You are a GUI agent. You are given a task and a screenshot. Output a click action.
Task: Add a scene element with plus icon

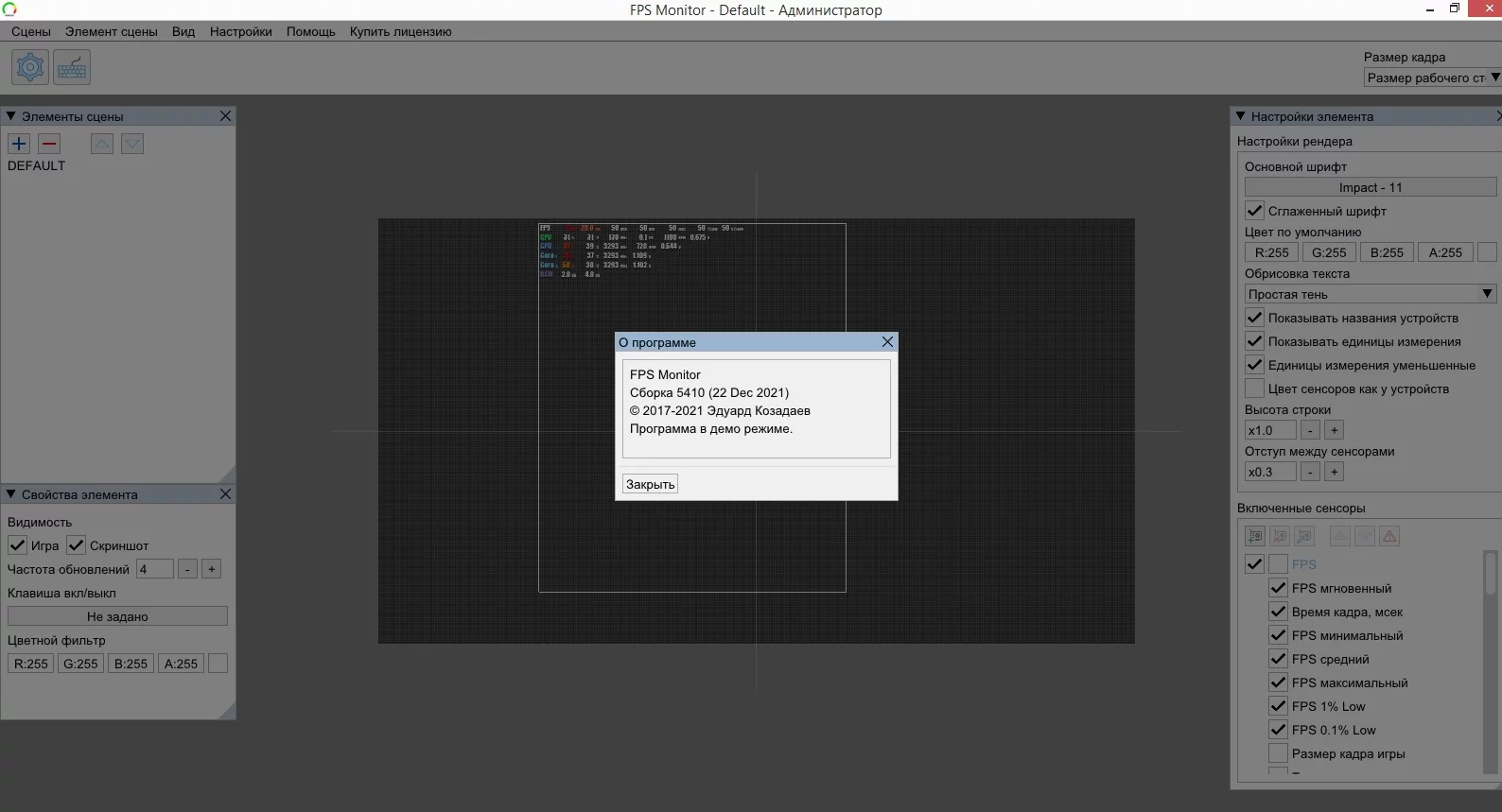click(x=19, y=144)
